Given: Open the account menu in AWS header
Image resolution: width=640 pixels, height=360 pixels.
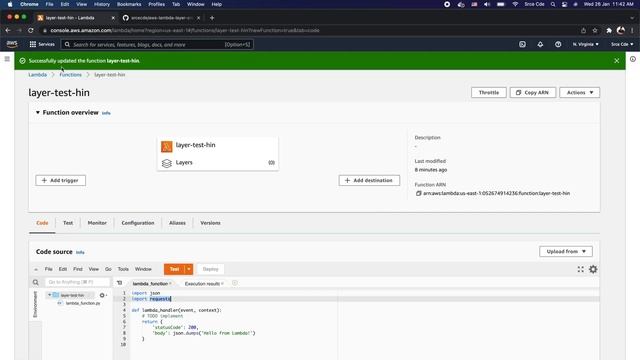Looking at the screenshot, I should (622, 44).
